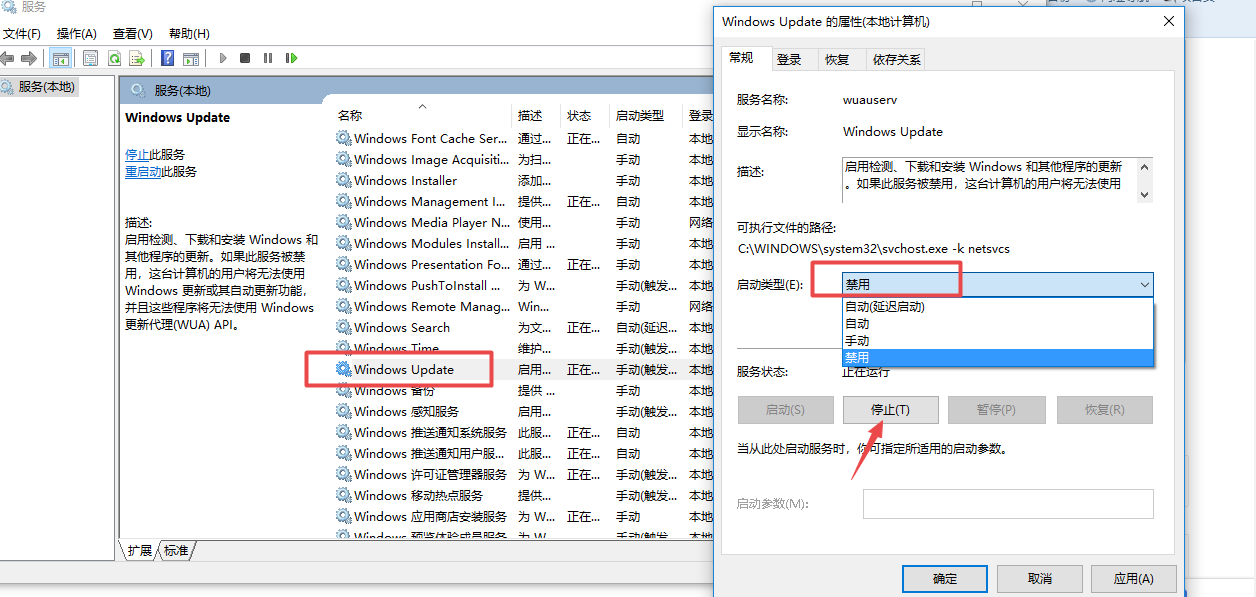The width and height of the screenshot is (1256, 597).
Task: Select Windows Update service row
Action: 523,369
